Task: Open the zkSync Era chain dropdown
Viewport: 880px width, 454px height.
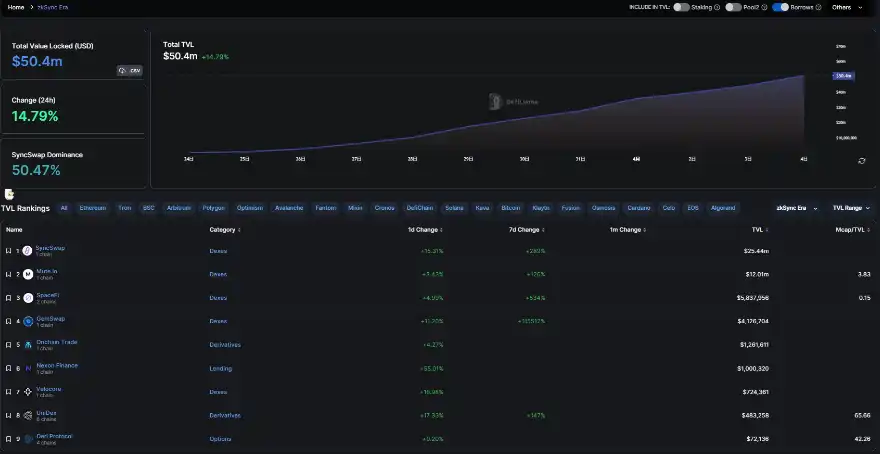Action: (x=797, y=208)
